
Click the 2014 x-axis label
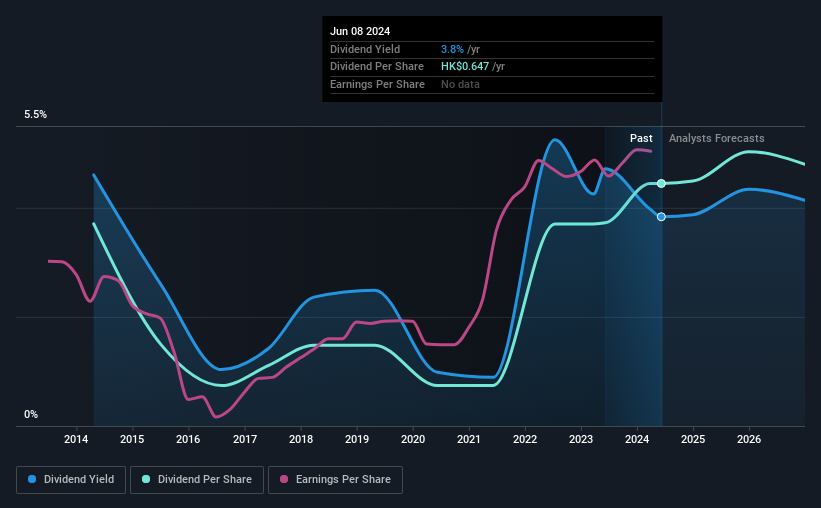(76, 439)
